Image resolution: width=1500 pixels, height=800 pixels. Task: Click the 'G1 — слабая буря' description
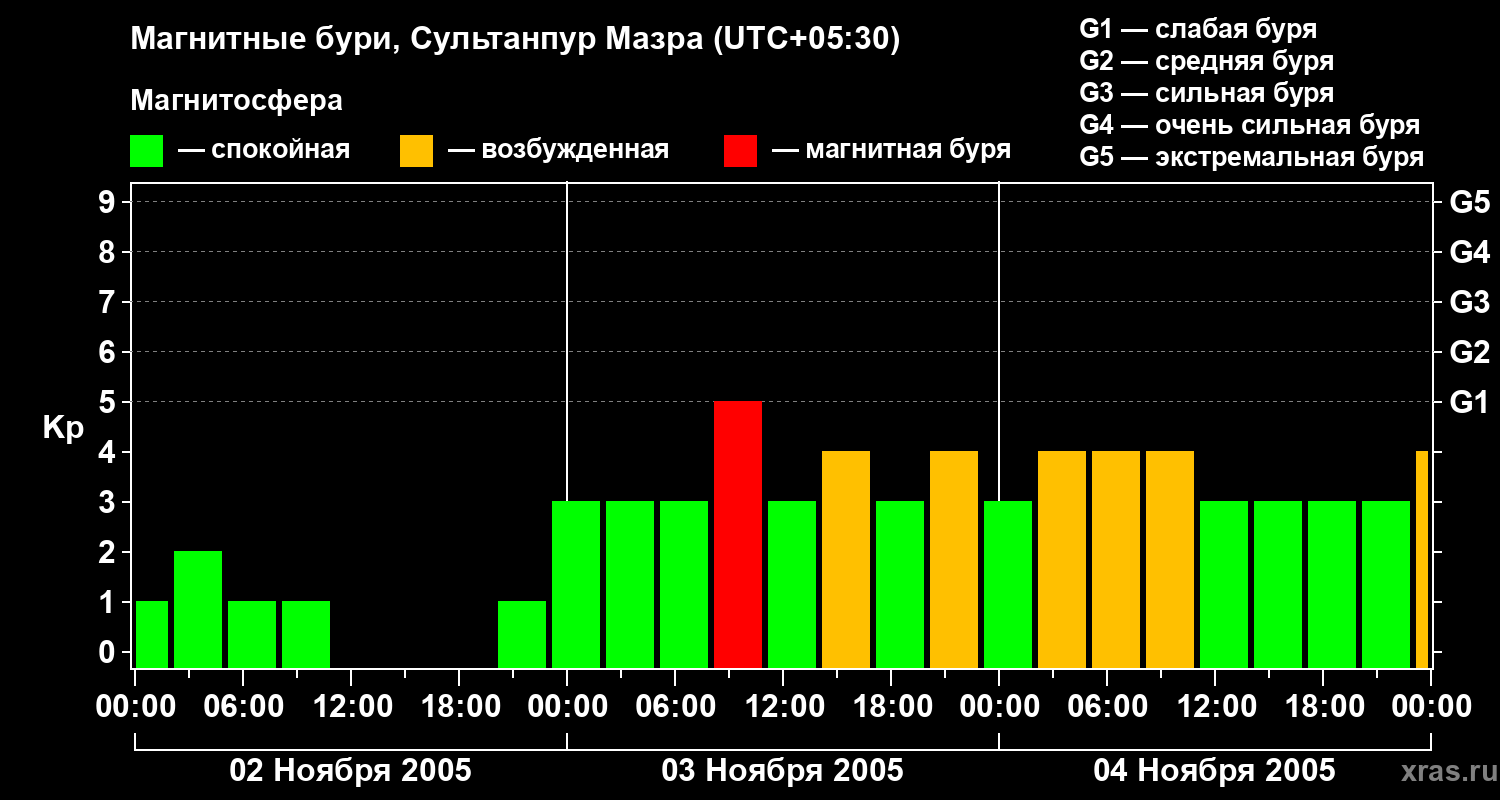pyautogui.click(x=1199, y=29)
